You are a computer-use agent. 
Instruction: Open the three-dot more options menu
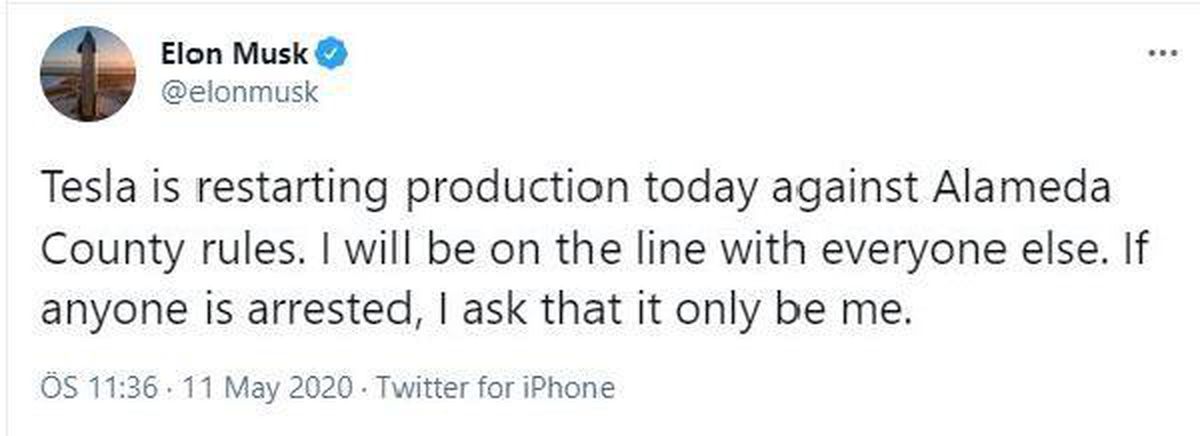(x=1161, y=53)
